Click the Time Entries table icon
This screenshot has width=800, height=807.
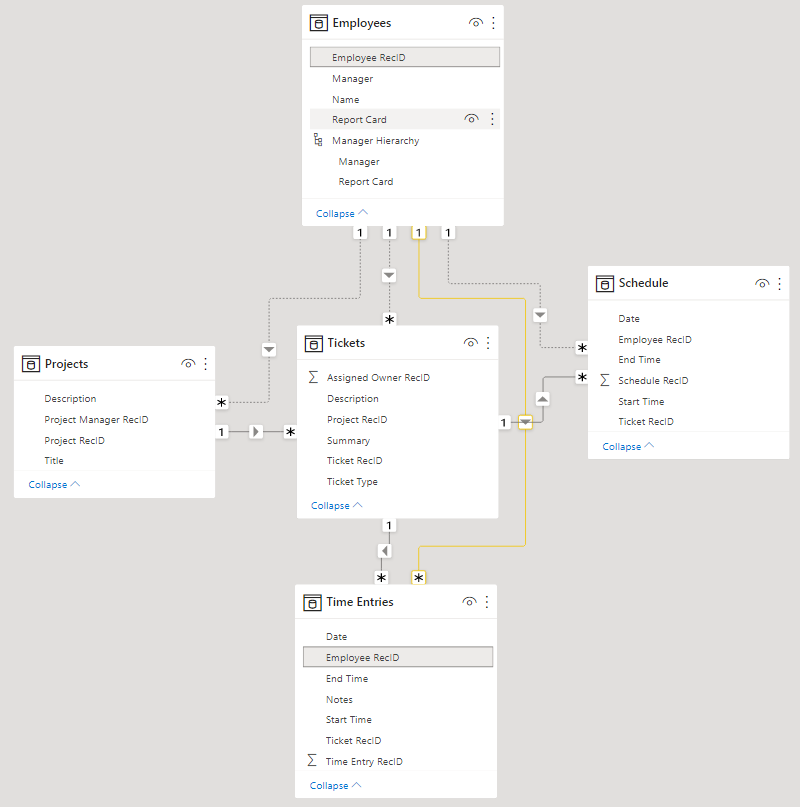(312, 602)
